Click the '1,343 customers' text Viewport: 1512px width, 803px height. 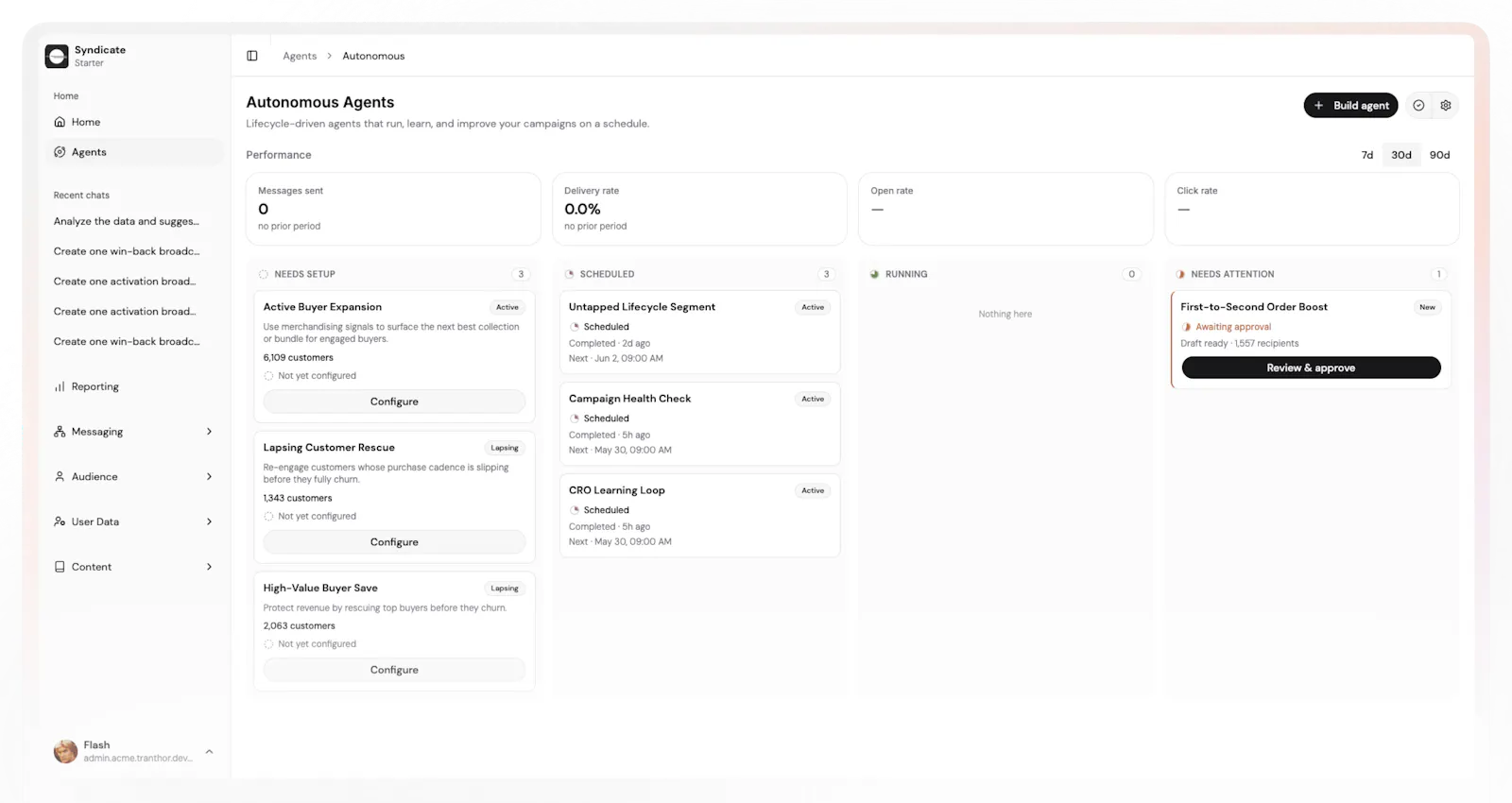298,499
